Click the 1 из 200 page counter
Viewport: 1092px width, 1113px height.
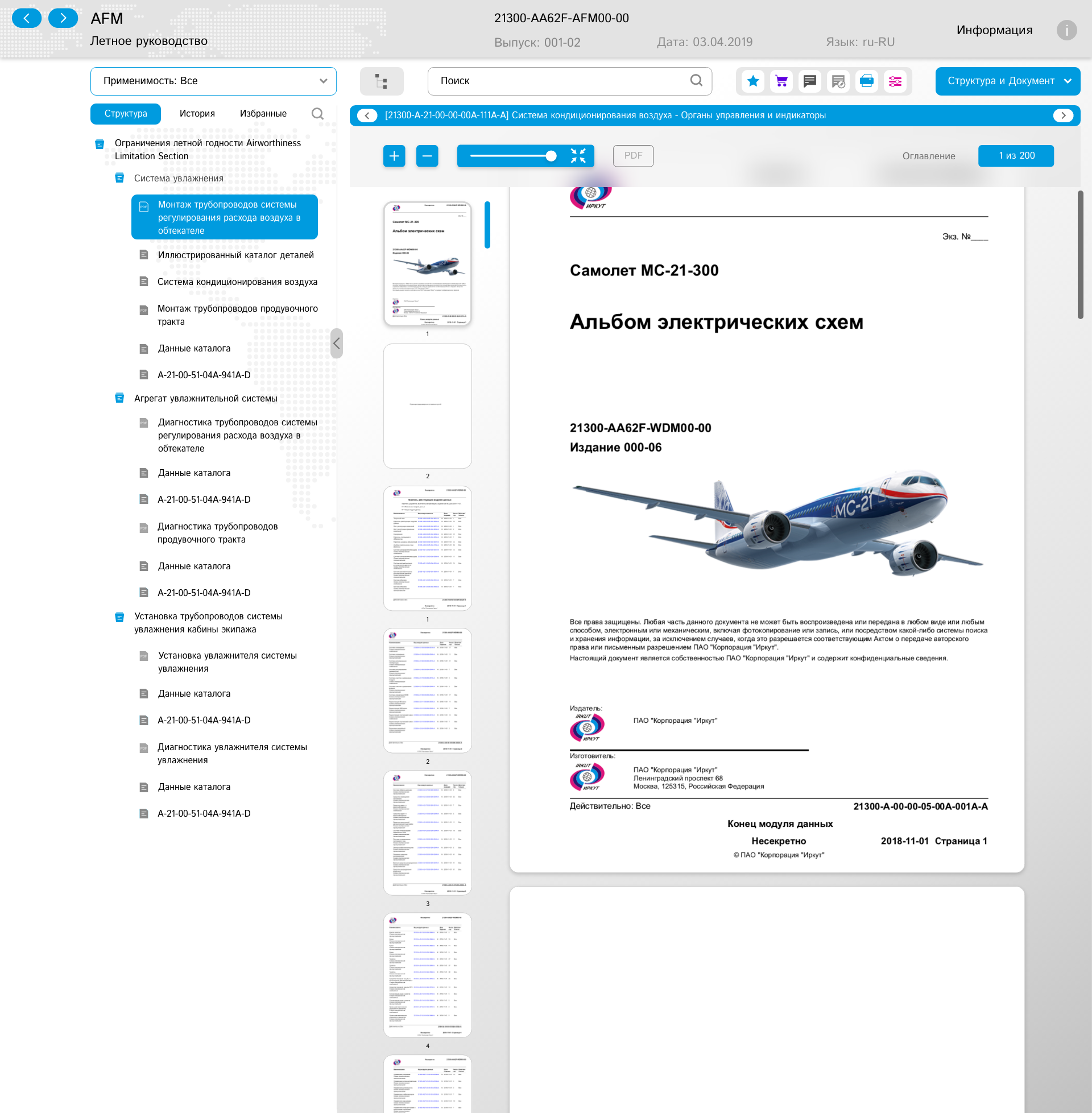click(1016, 155)
